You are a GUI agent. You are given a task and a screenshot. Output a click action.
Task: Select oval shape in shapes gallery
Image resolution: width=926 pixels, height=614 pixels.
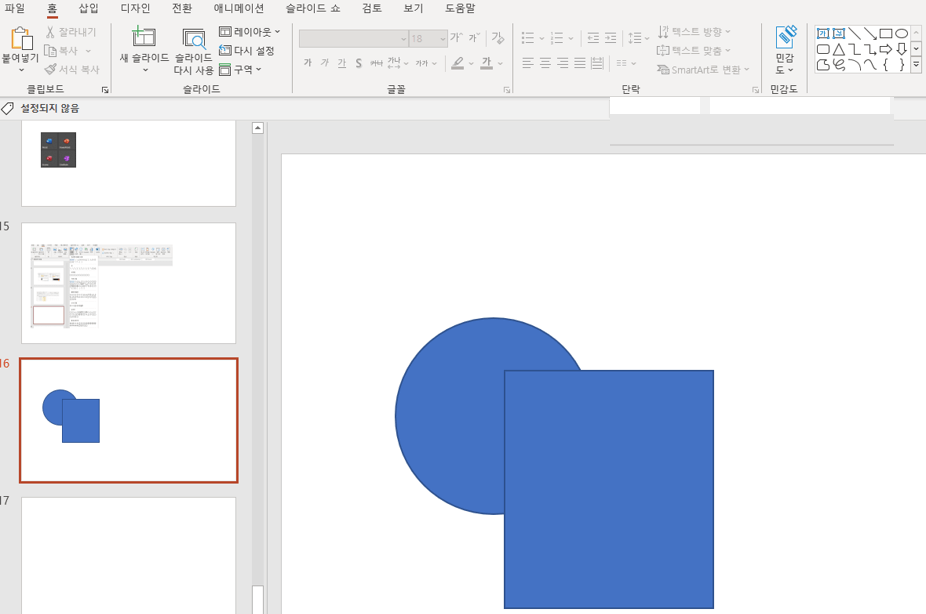pyautogui.click(x=901, y=34)
